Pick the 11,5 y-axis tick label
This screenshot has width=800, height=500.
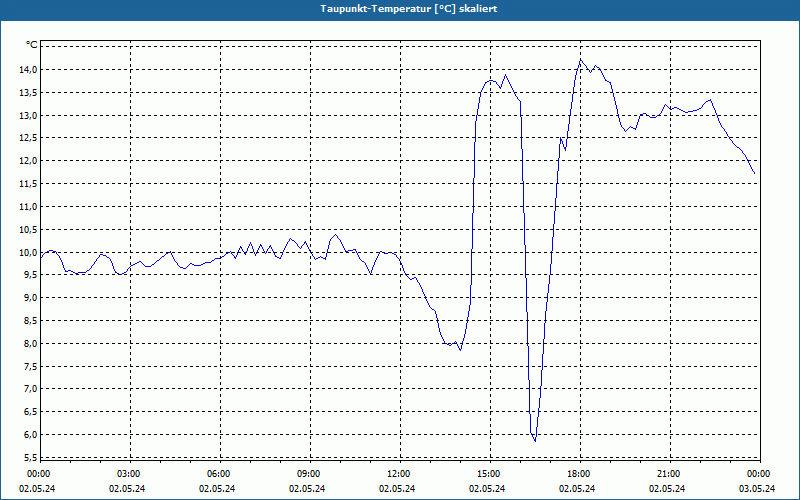coord(30,184)
